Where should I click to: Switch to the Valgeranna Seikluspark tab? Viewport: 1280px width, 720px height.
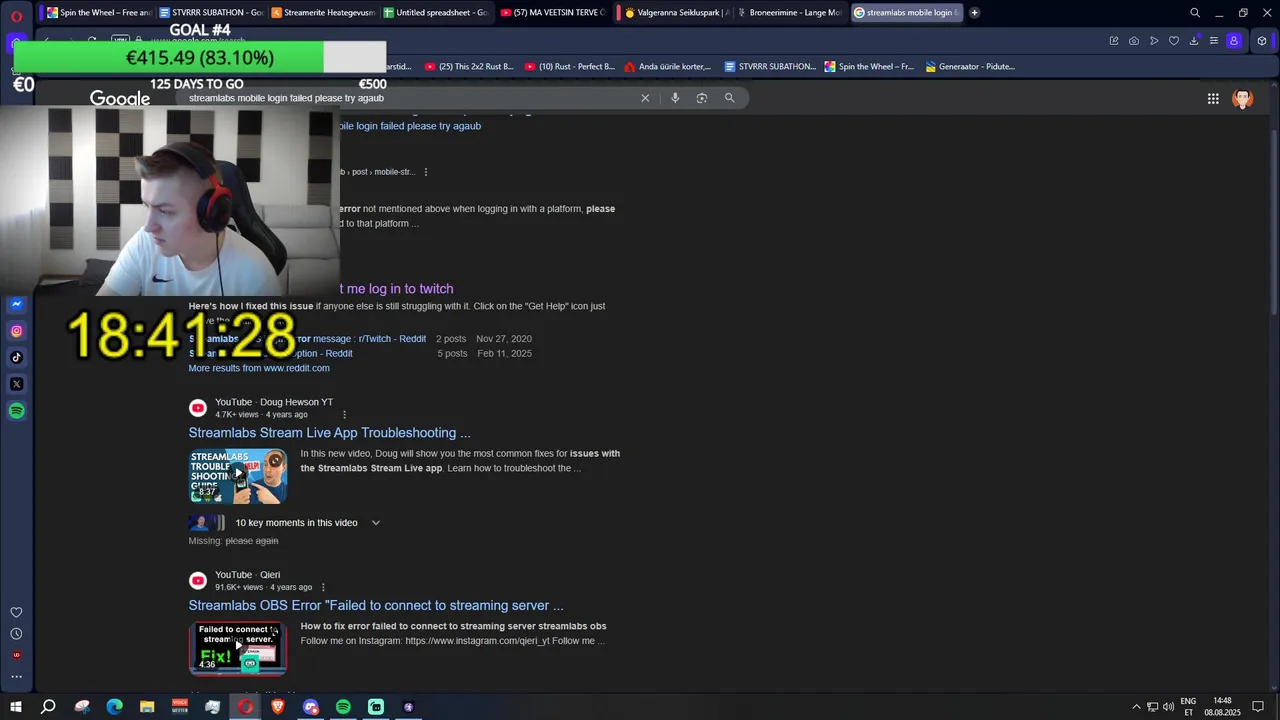[x=672, y=13]
